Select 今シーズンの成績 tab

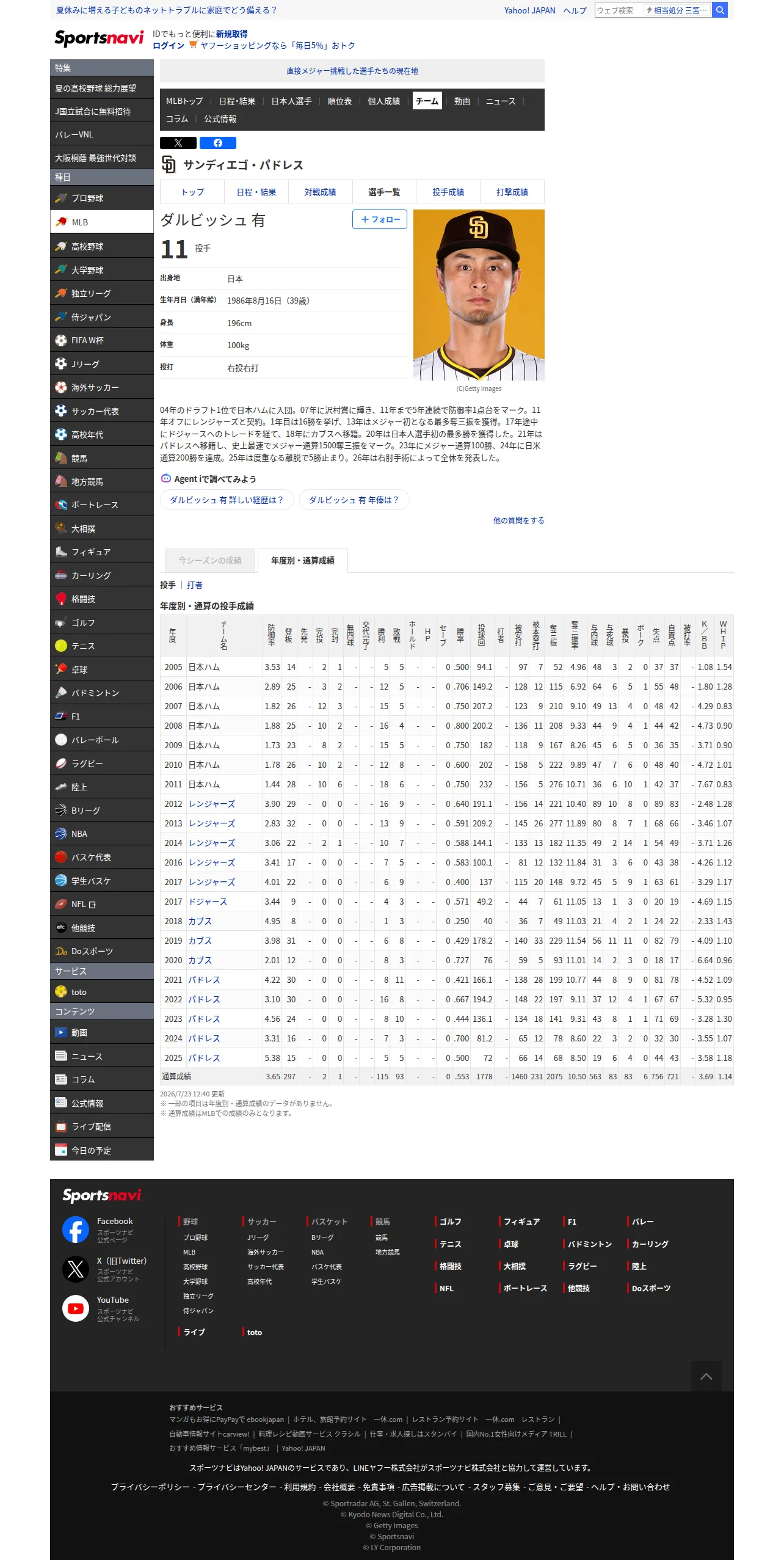210,560
